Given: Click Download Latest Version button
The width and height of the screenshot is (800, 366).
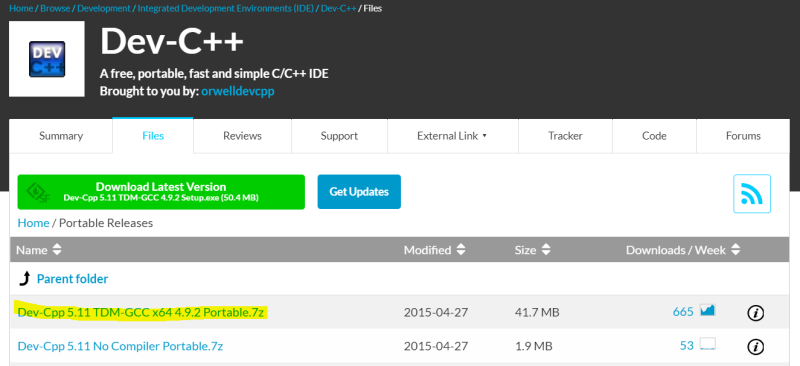Looking at the screenshot, I should 161,192.
